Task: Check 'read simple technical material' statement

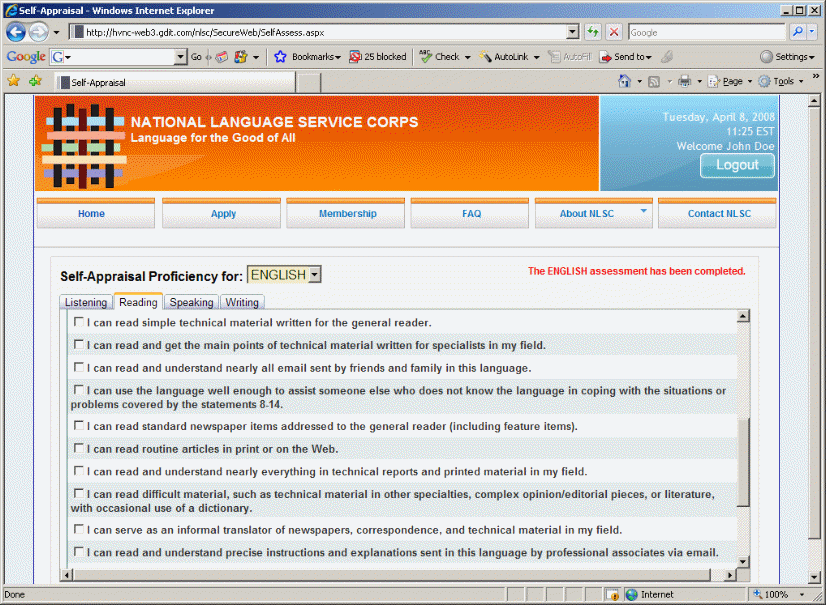Action: click(x=78, y=321)
